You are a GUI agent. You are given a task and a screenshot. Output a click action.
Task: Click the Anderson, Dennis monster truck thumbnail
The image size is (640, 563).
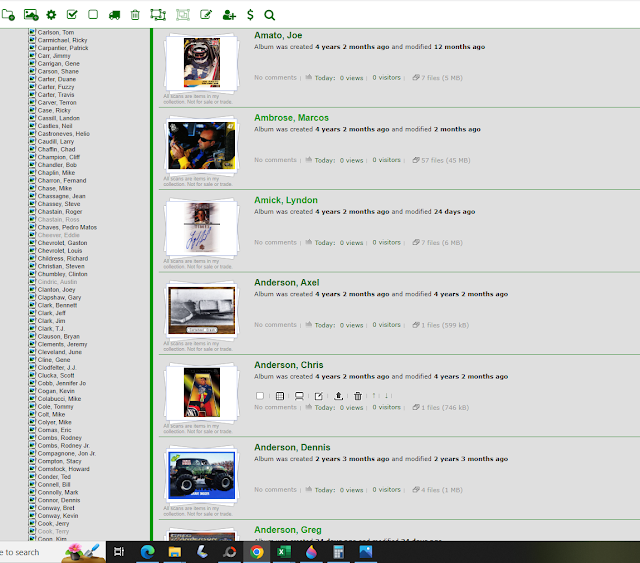(202, 475)
